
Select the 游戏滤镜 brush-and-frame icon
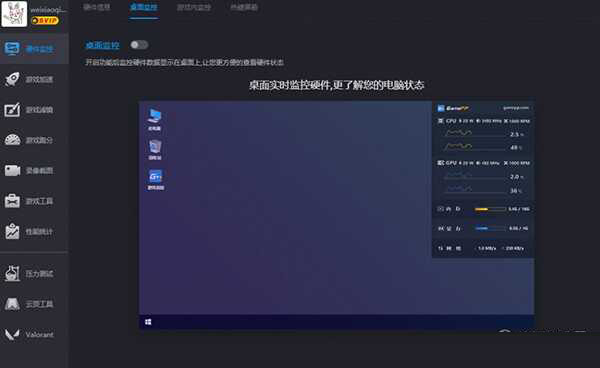point(12,110)
